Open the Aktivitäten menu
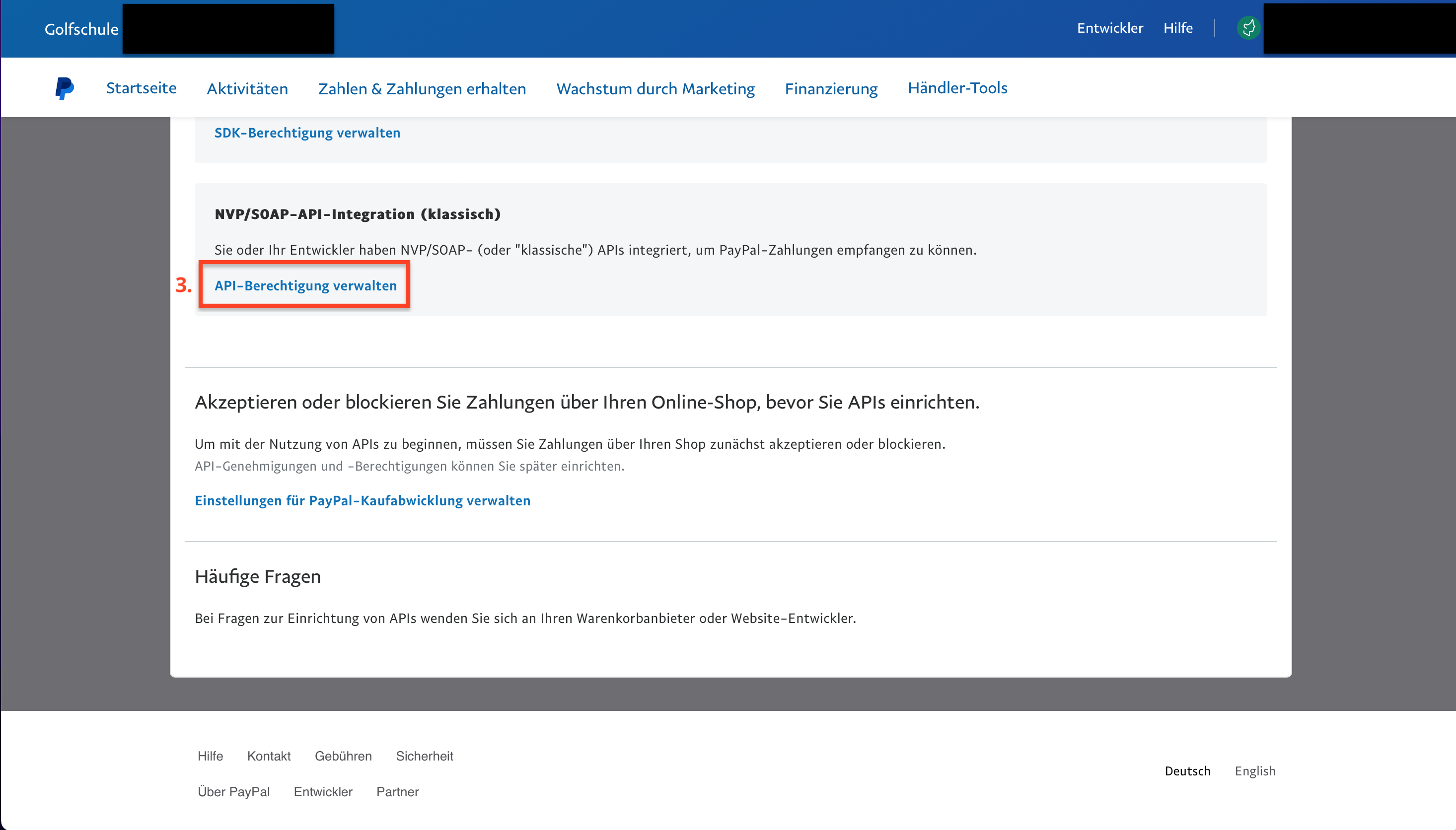Viewport: 1456px width, 830px height. 247,88
